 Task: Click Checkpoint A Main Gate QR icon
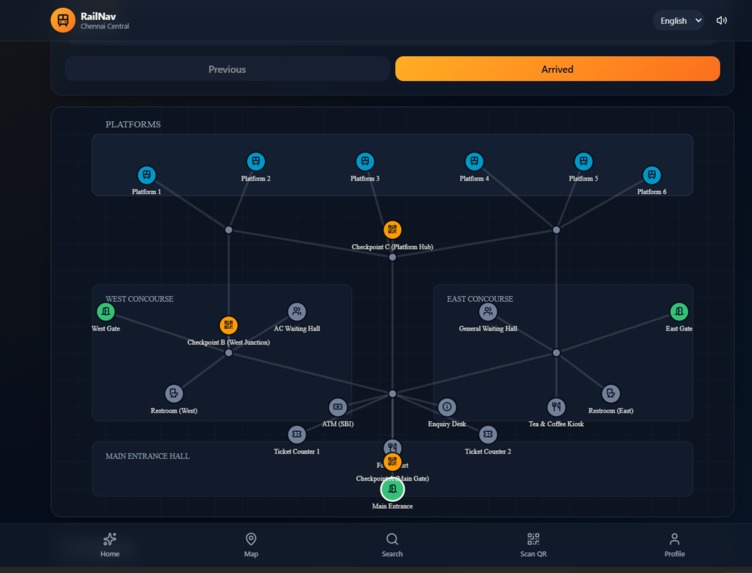392,462
